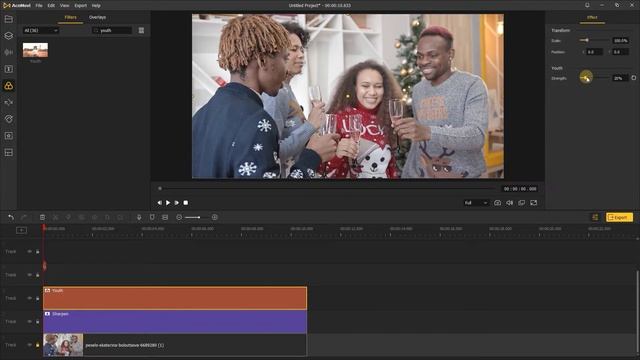The image size is (640, 360).
Task: Click the Strength percentage value field
Action: pyautogui.click(x=619, y=78)
